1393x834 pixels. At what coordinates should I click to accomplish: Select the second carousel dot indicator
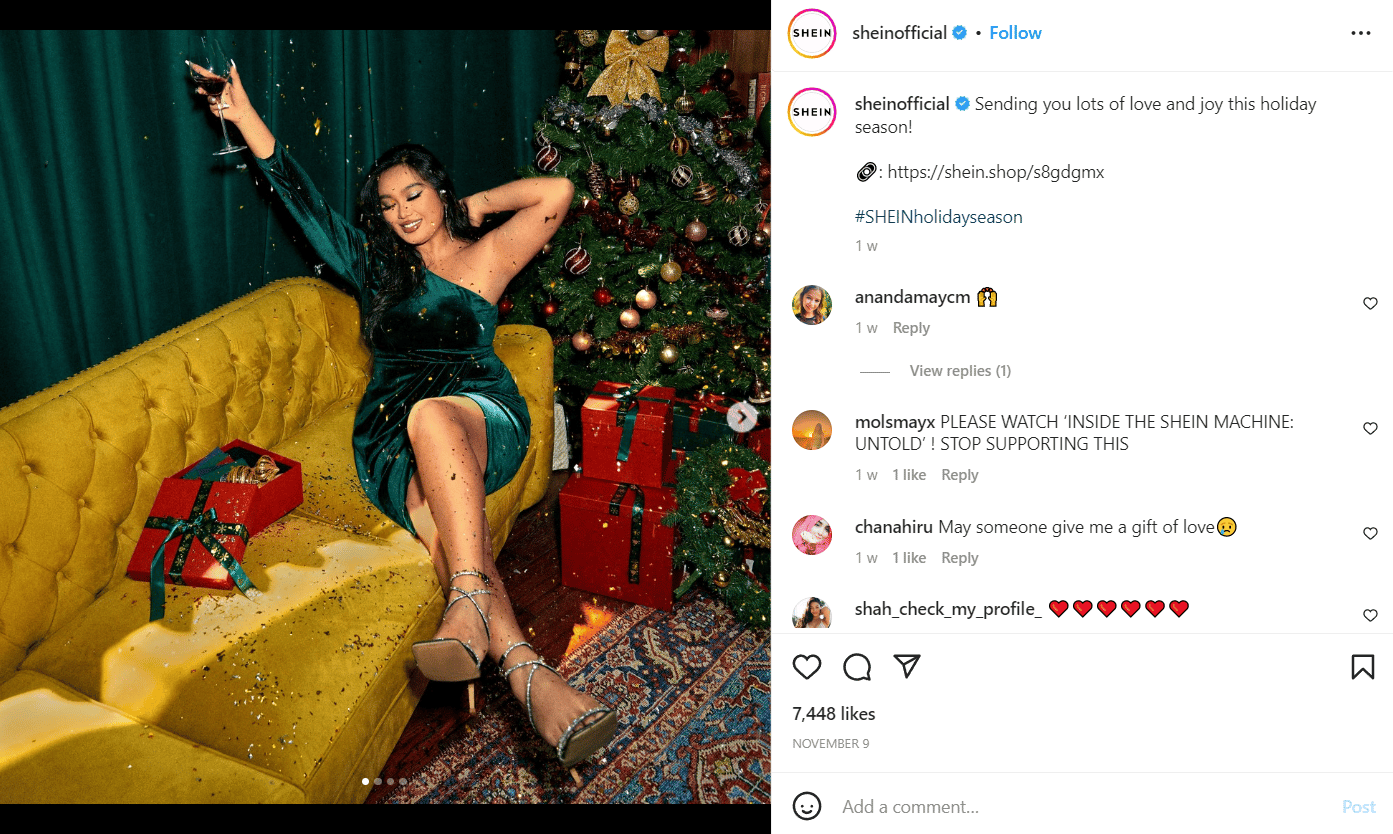378,781
